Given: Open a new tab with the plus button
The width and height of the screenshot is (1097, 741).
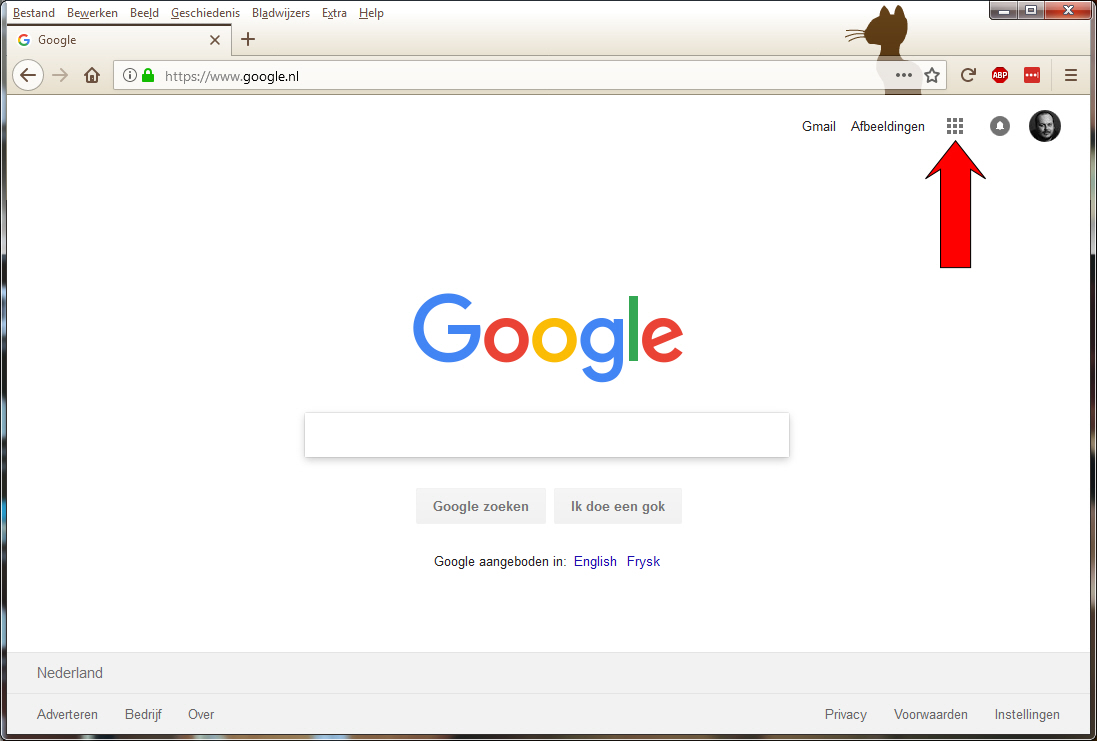Looking at the screenshot, I should pyautogui.click(x=248, y=40).
